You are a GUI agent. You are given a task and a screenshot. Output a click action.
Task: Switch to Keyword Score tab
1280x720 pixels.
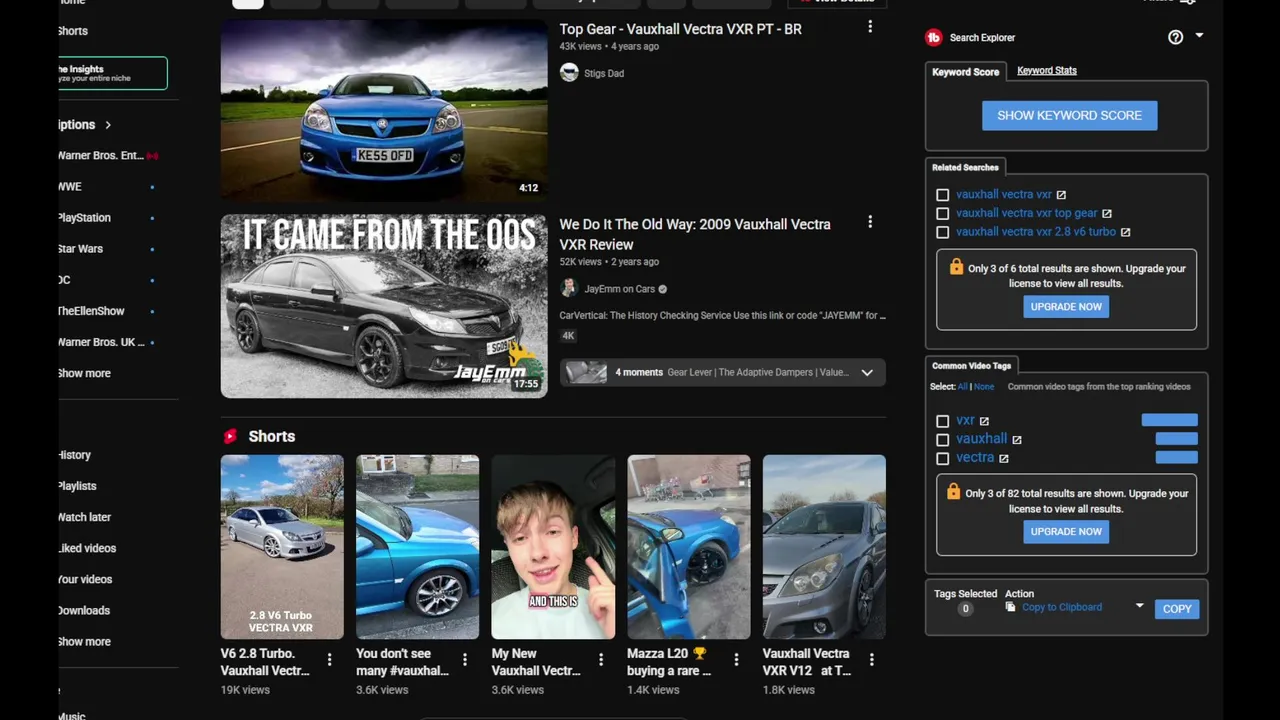(x=965, y=72)
